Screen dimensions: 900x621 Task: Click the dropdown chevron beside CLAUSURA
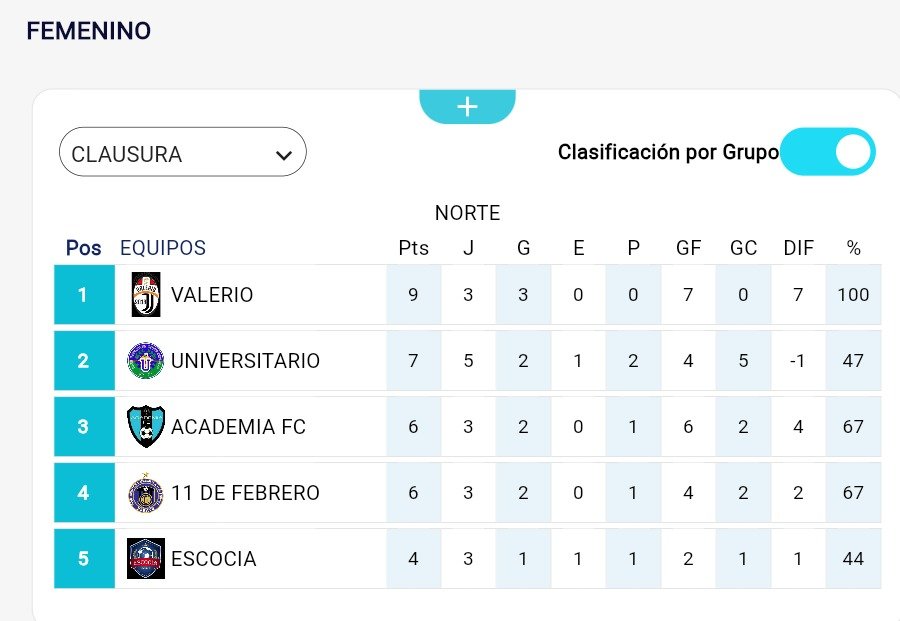point(284,155)
